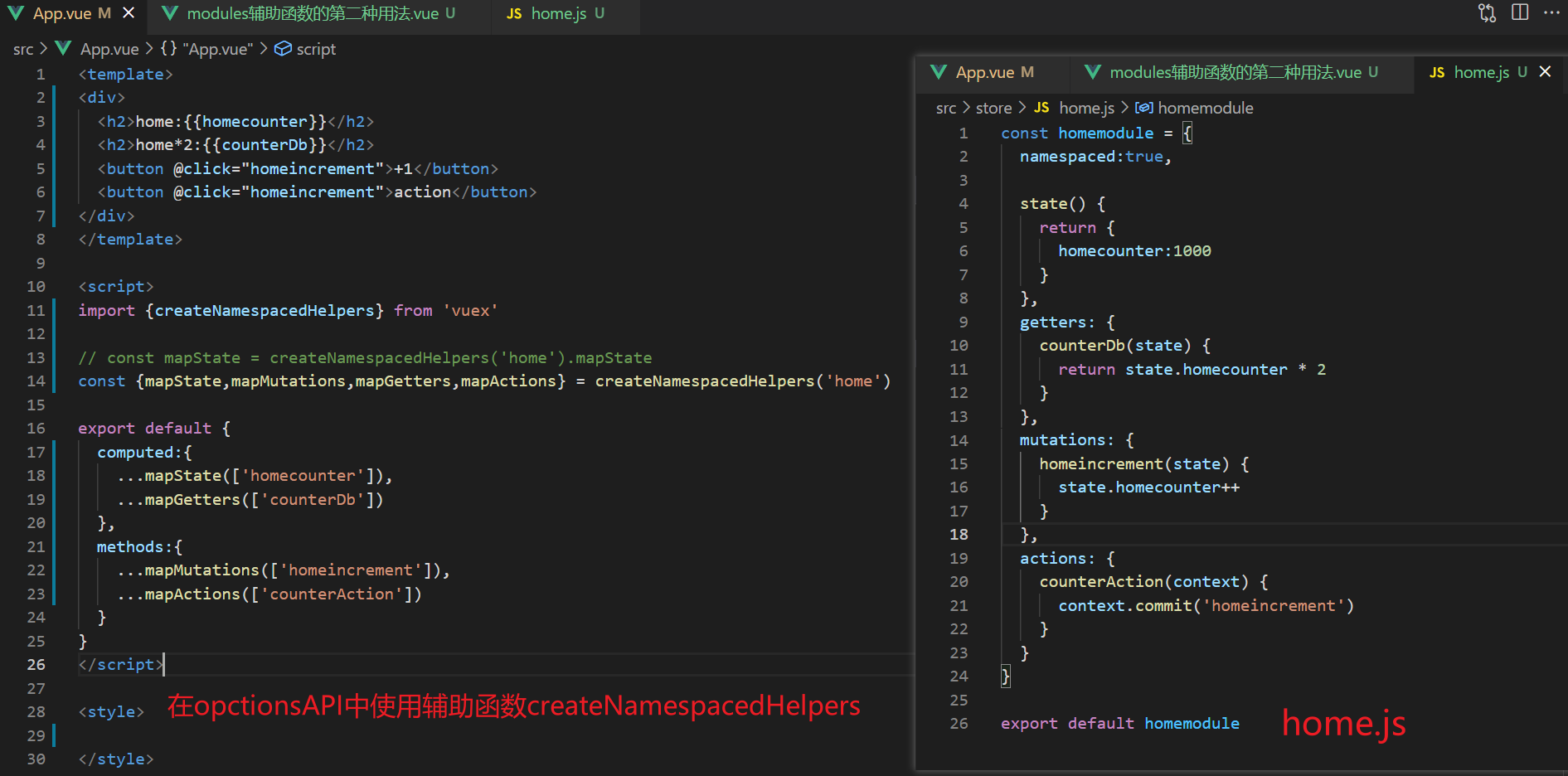Click line number 14 in left editor

coord(36,381)
